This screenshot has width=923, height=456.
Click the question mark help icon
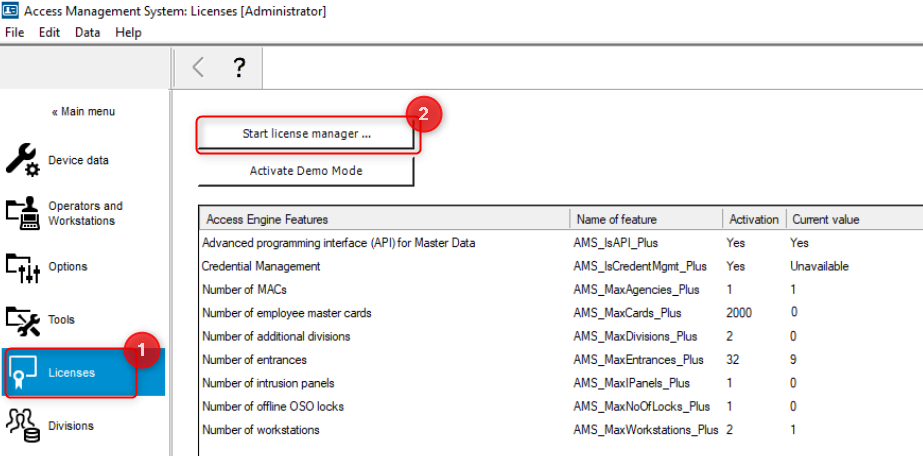[239, 67]
